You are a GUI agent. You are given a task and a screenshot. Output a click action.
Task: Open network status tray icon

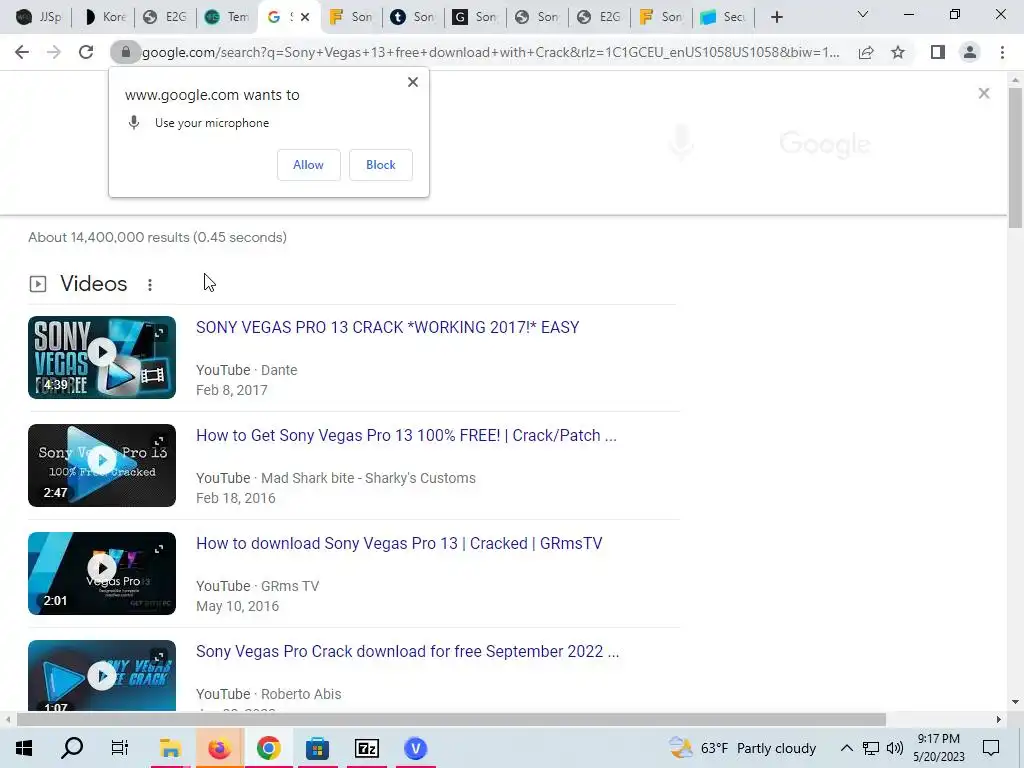[x=871, y=748]
